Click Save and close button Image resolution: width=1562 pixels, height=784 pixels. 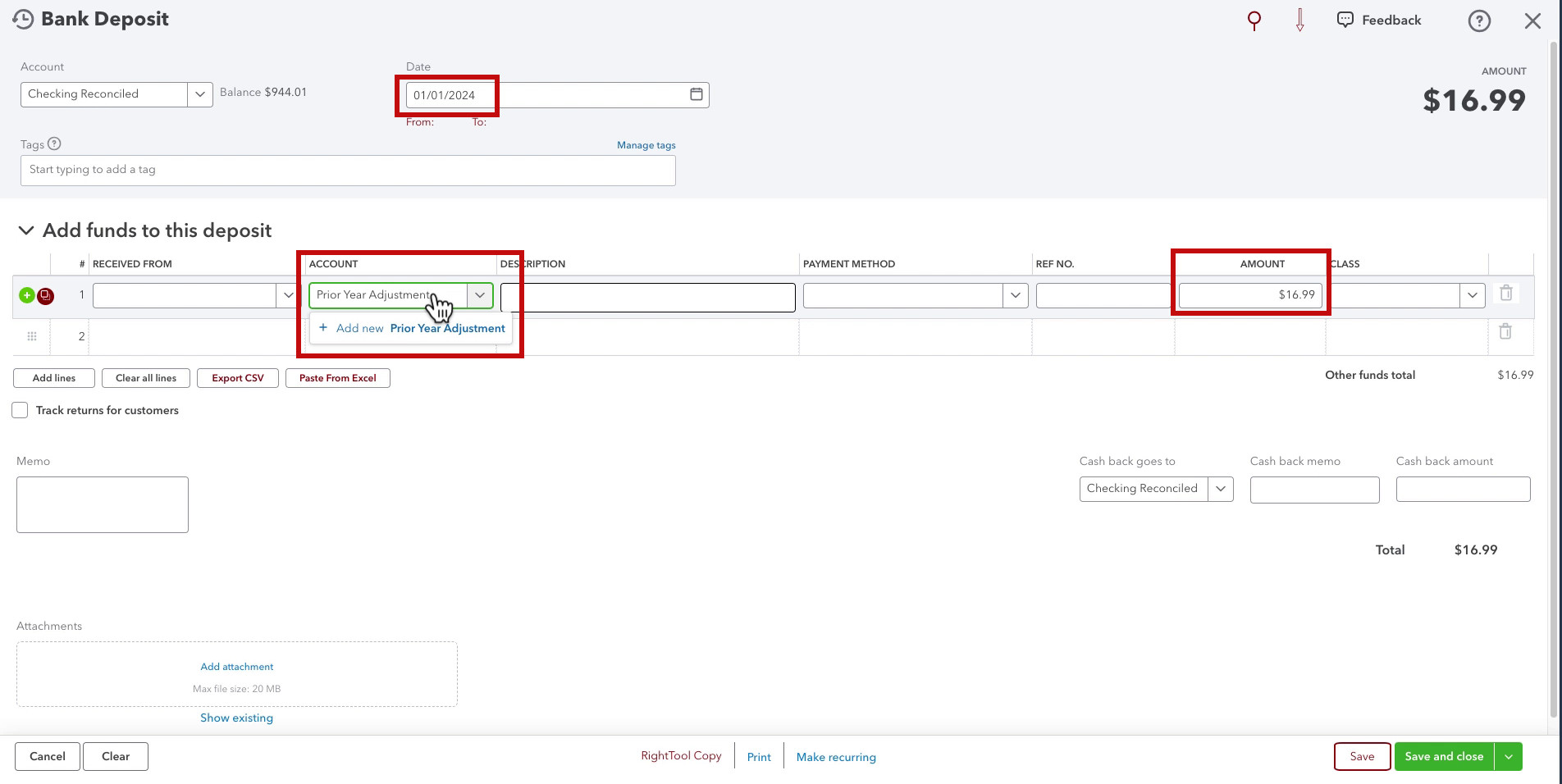(1444, 756)
